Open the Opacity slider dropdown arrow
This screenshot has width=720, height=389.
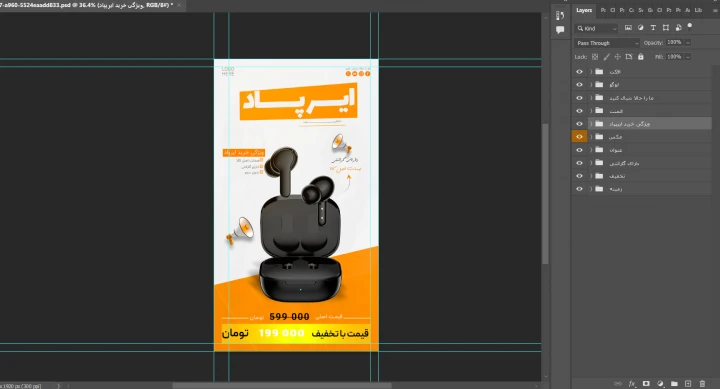(688, 42)
